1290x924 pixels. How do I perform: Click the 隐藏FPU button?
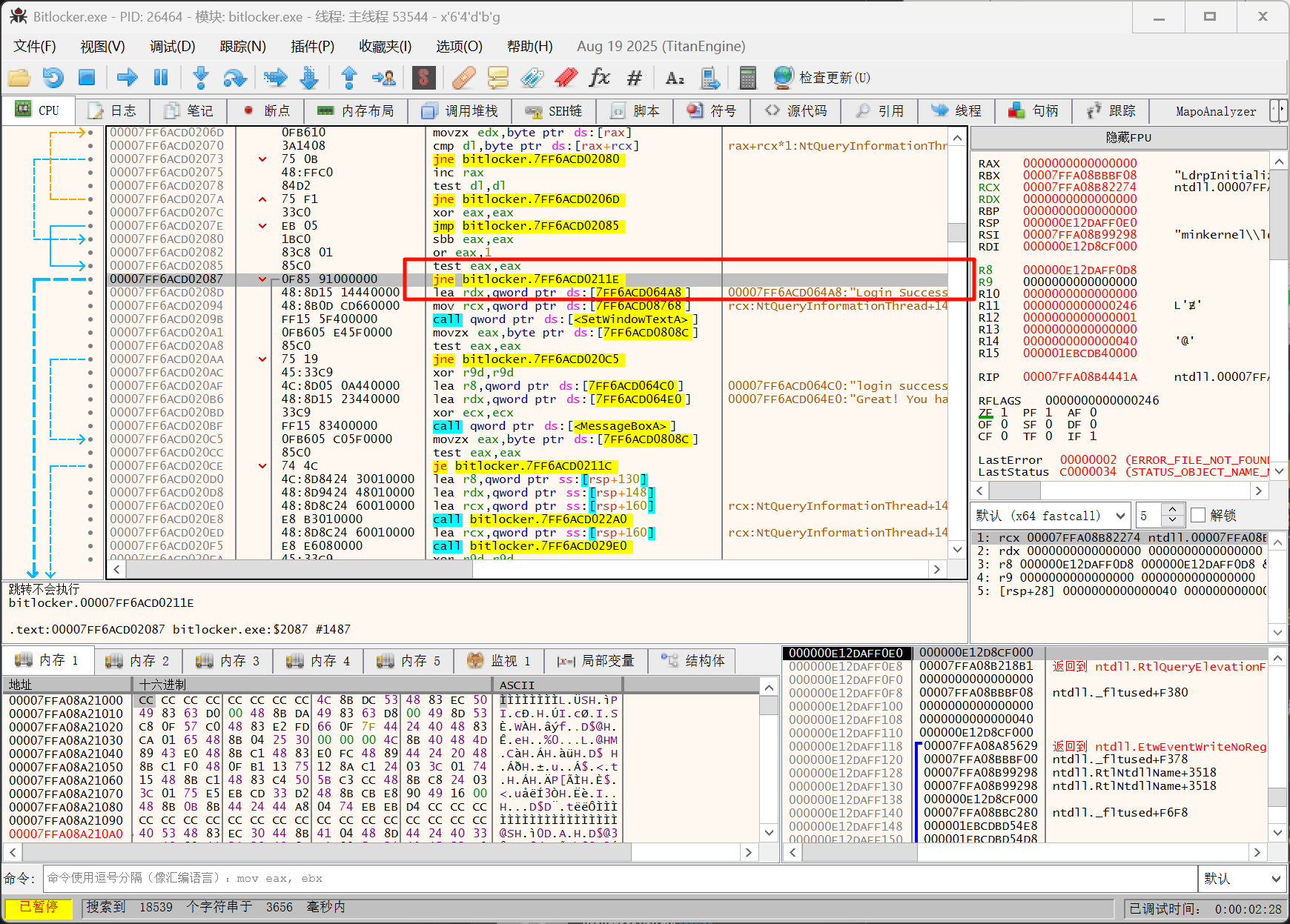click(1128, 138)
